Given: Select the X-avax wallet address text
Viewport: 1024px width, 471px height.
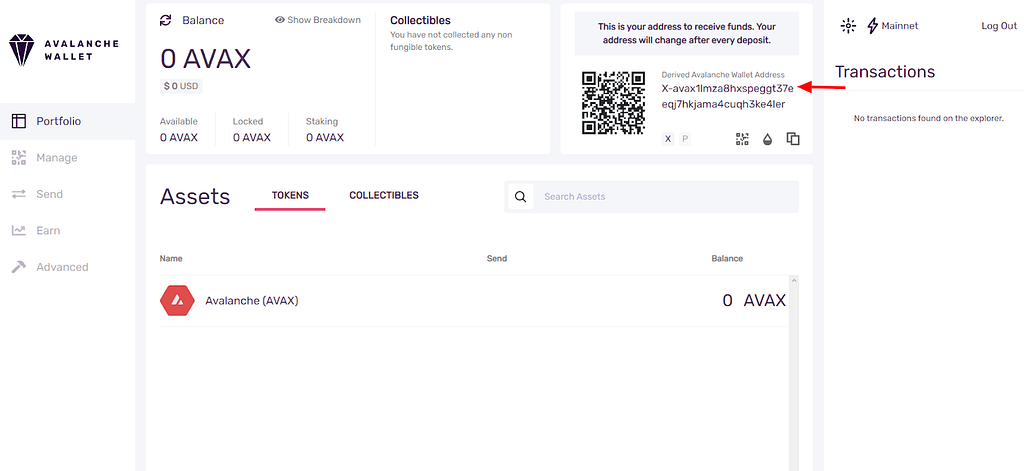Looking at the screenshot, I should pos(728,97).
